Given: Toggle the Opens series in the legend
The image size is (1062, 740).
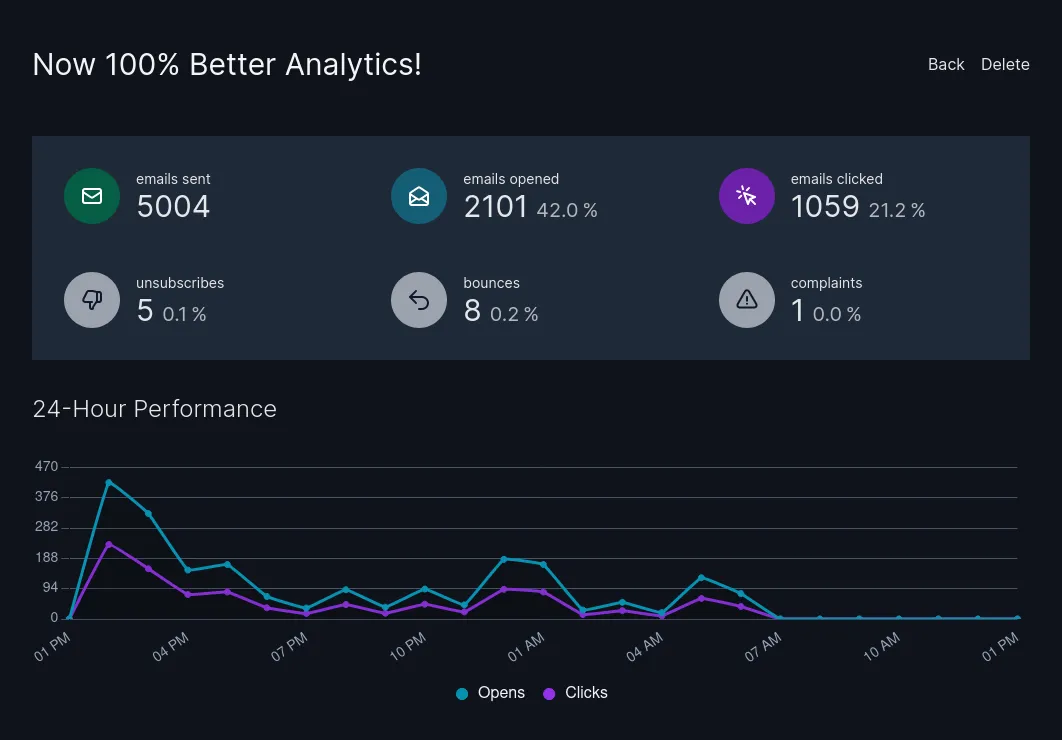Looking at the screenshot, I should [x=490, y=693].
